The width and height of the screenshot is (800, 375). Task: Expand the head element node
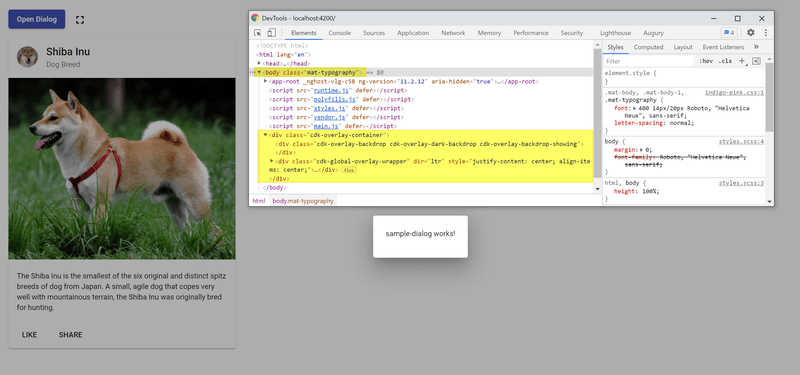coord(259,63)
